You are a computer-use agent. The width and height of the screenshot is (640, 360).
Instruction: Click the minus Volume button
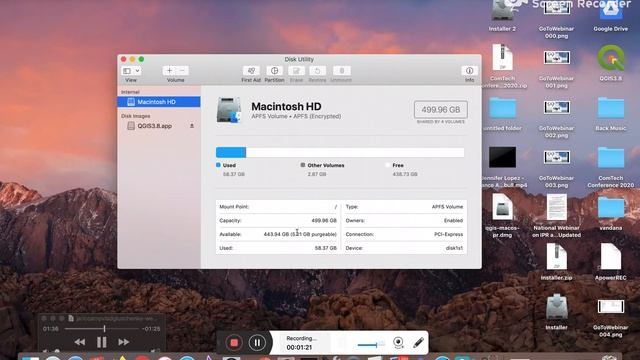pyautogui.click(x=182, y=71)
